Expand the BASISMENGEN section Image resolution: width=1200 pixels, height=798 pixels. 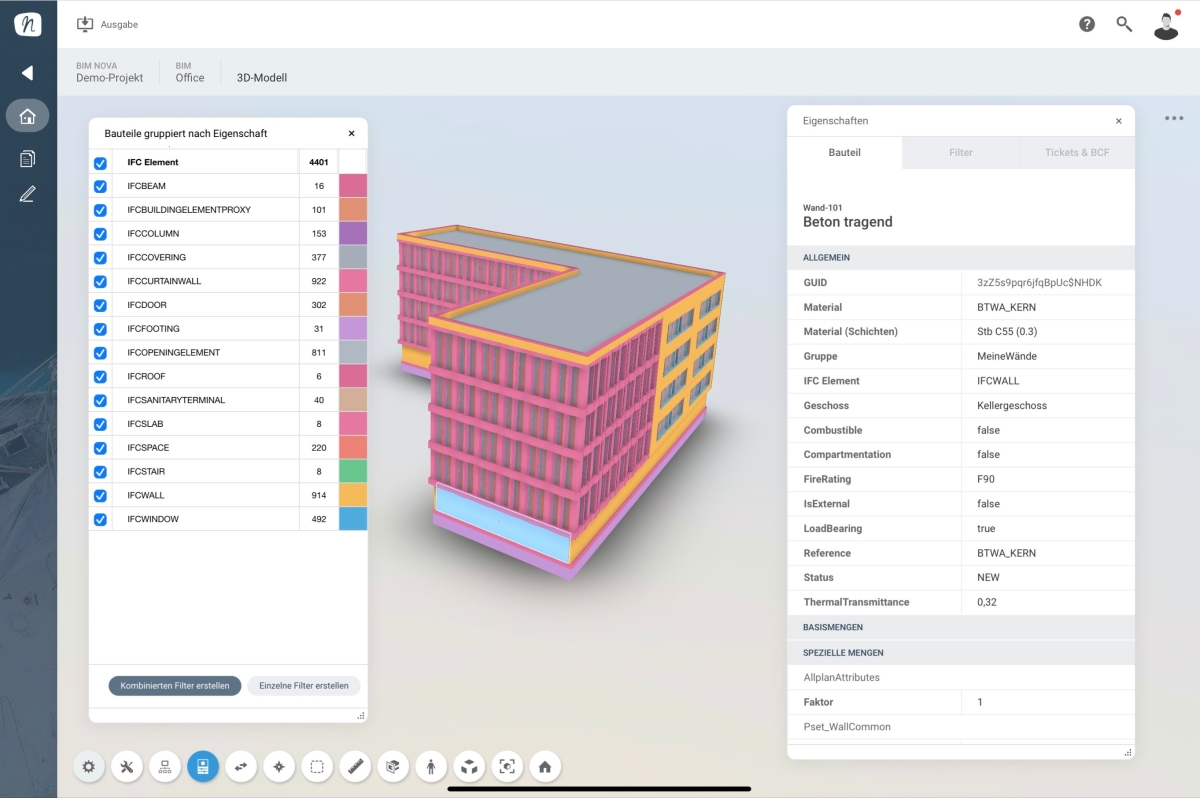(x=960, y=627)
